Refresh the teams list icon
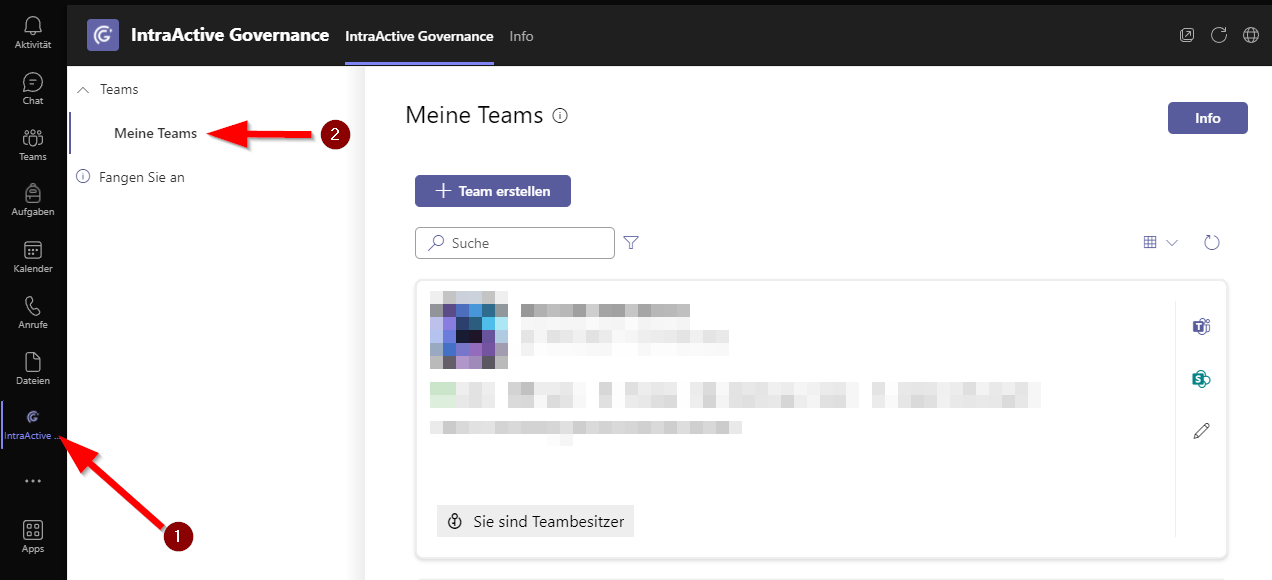 tap(1212, 242)
